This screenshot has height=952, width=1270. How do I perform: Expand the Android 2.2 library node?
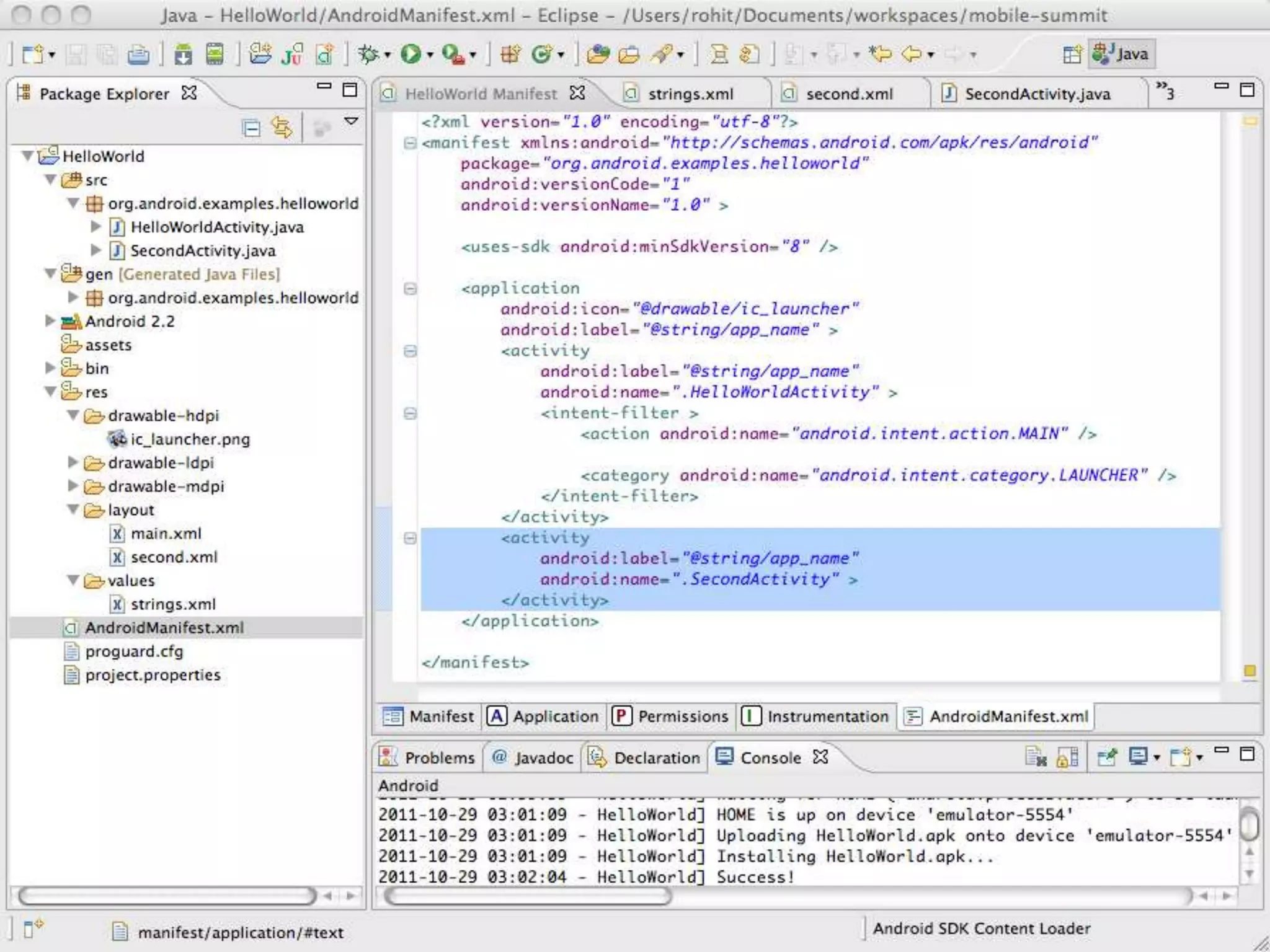50,320
